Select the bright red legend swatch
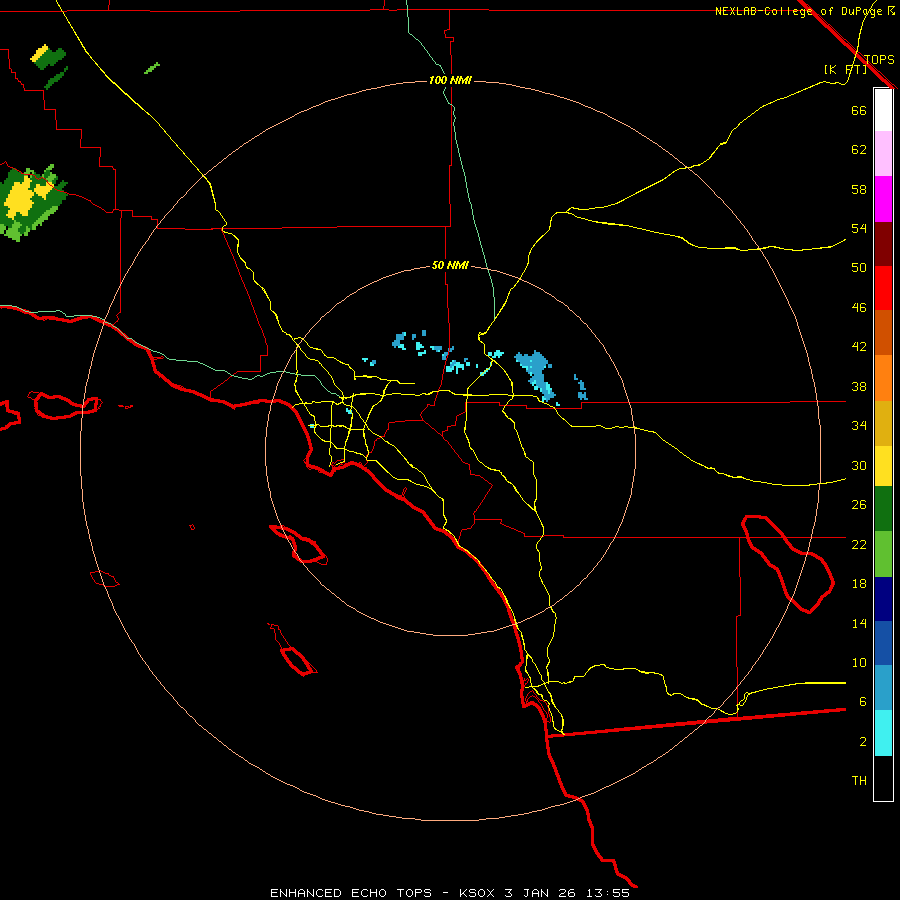 [x=883, y=288]
